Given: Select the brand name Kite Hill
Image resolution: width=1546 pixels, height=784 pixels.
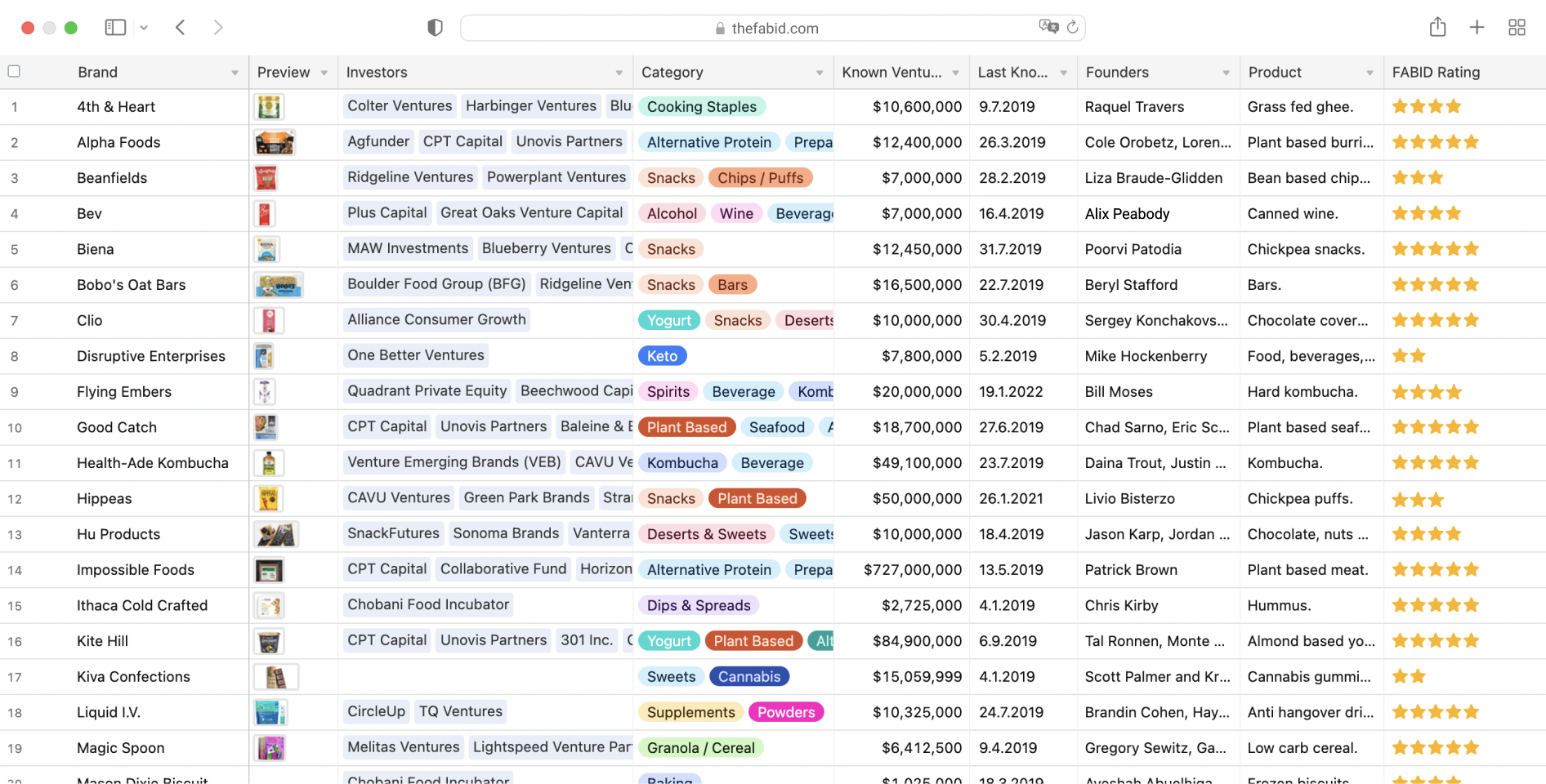Looking at the screenshot, I should (x=102, y=641).
